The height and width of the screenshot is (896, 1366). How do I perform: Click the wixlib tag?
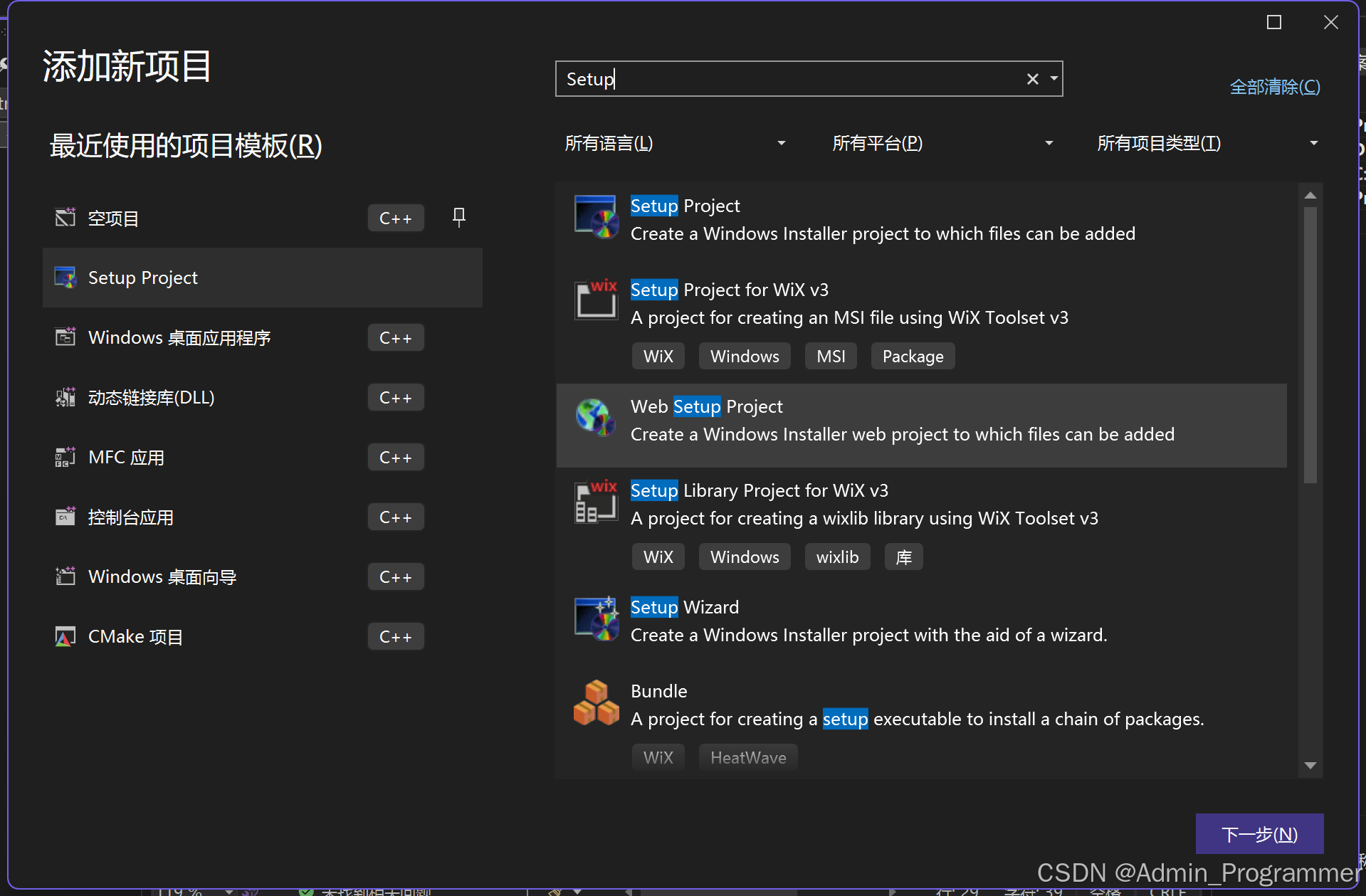coord(837,557)
